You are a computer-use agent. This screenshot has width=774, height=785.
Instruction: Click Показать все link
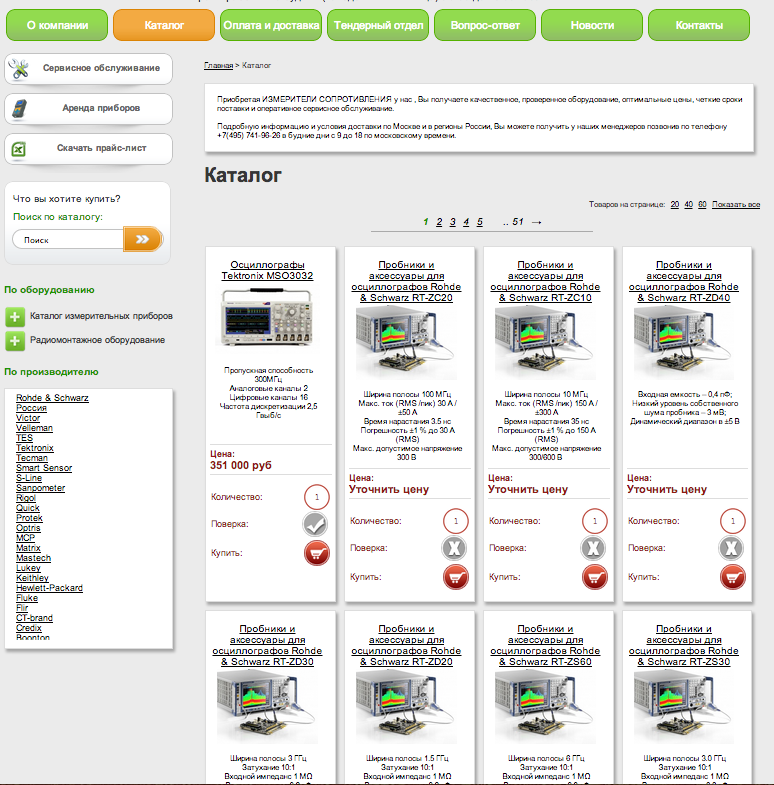[736, 204]
